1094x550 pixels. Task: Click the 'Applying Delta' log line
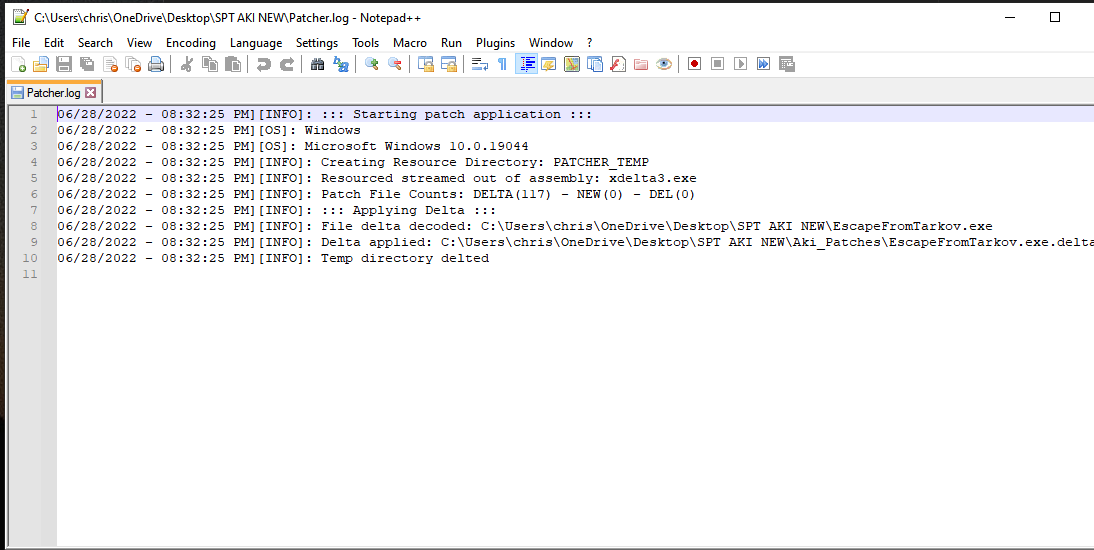276,211
